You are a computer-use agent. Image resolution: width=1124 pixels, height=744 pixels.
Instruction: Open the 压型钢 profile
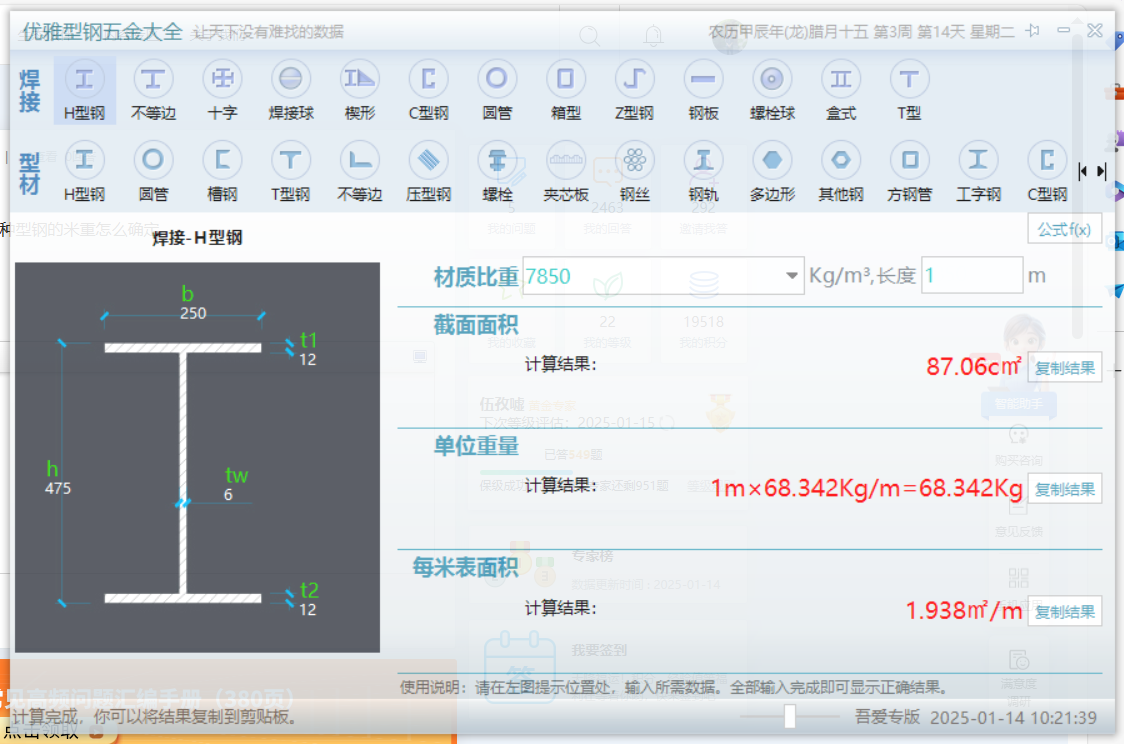(429, 172)
